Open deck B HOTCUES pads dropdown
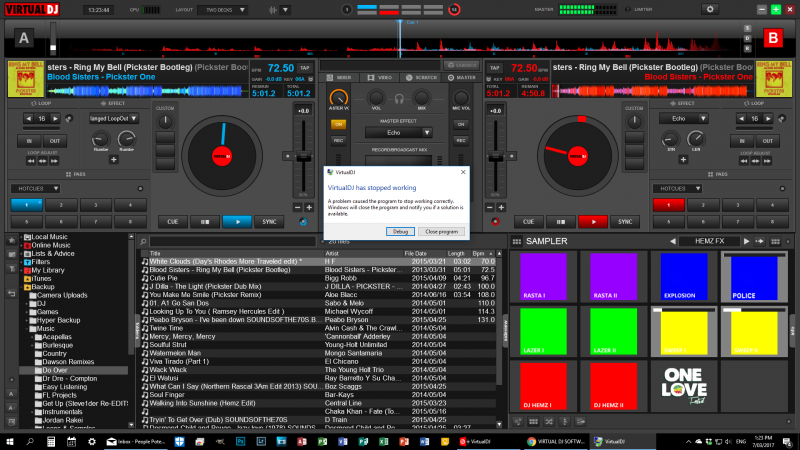 (x=677, y=189)
